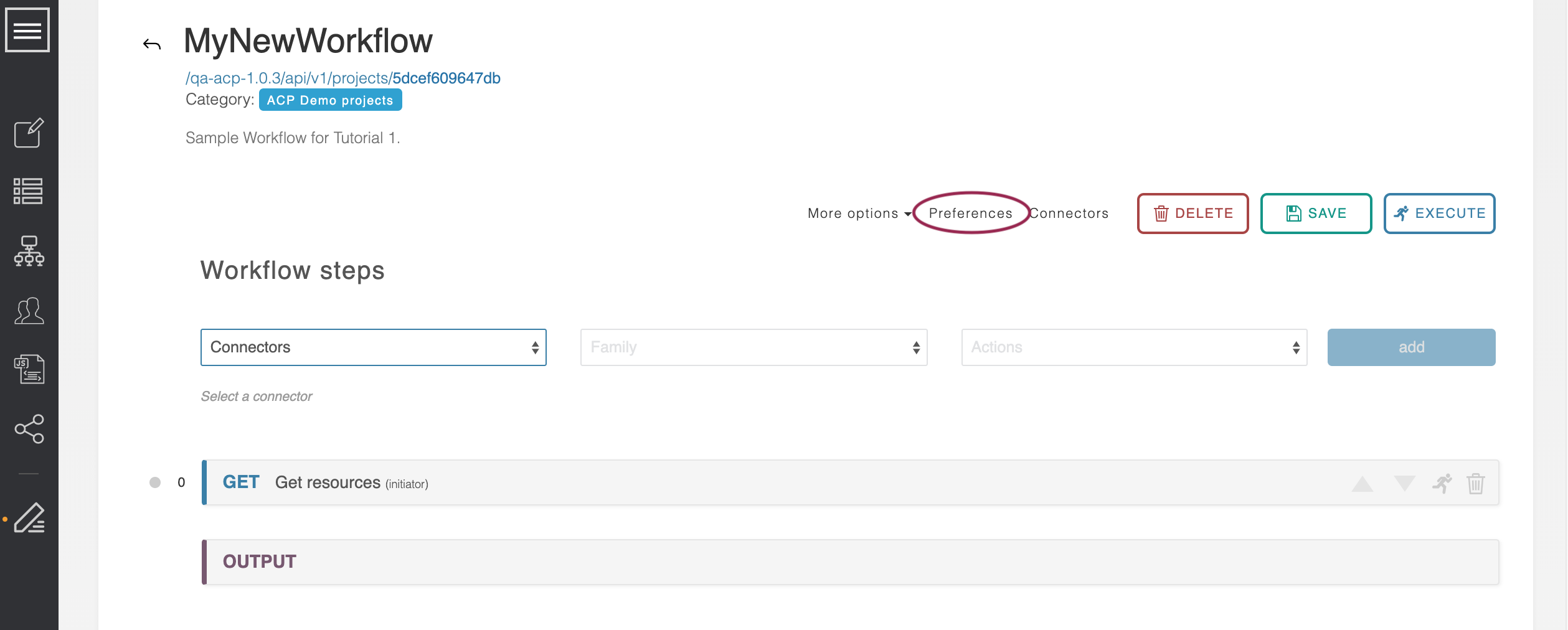Click the back arrow next to MyNewWorkflow
Viewport: 1568px width, 630px height.
[x=152, y=44]
